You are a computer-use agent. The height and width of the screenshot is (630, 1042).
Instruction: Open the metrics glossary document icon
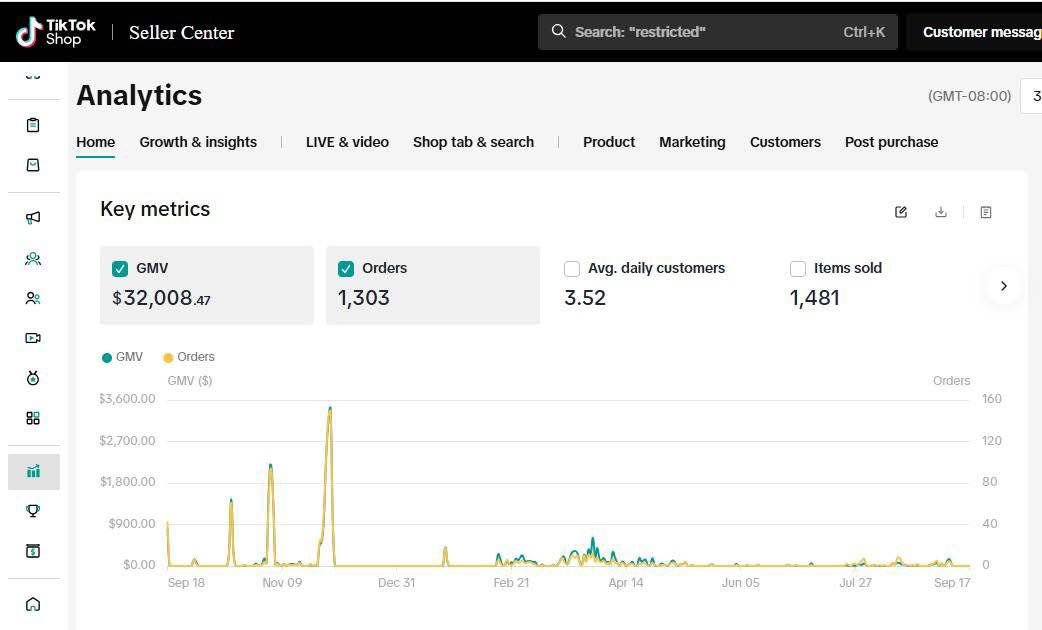(x=986, y=212)
